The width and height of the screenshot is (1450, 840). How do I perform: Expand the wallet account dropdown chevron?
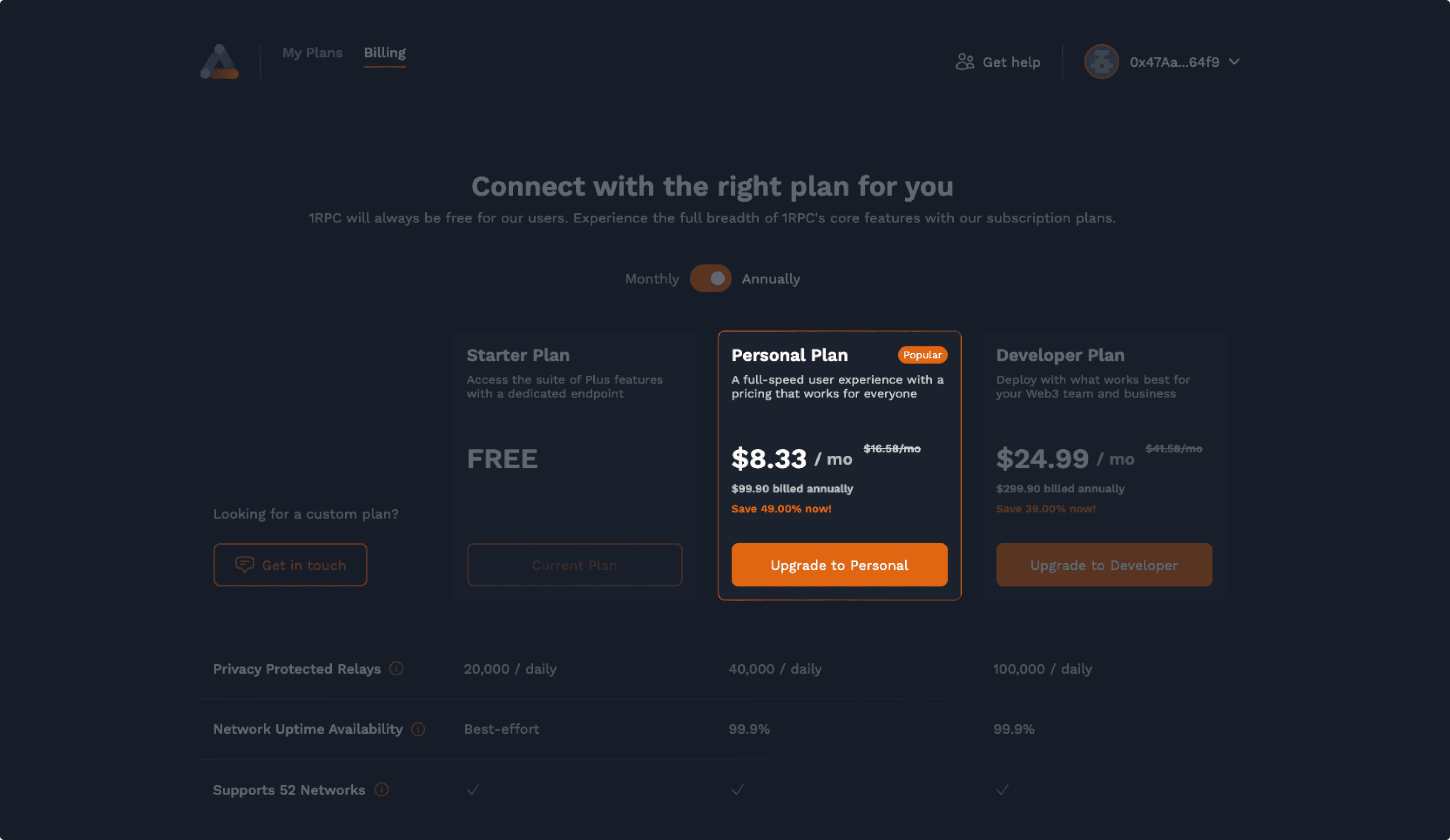pyautogui.click(x=1234, y=62)
